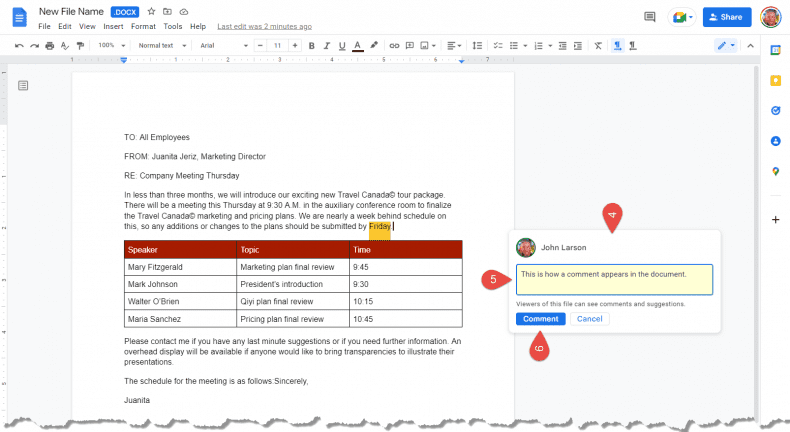
Task: Toggle underline formatting
Action: tap(342, 46)
